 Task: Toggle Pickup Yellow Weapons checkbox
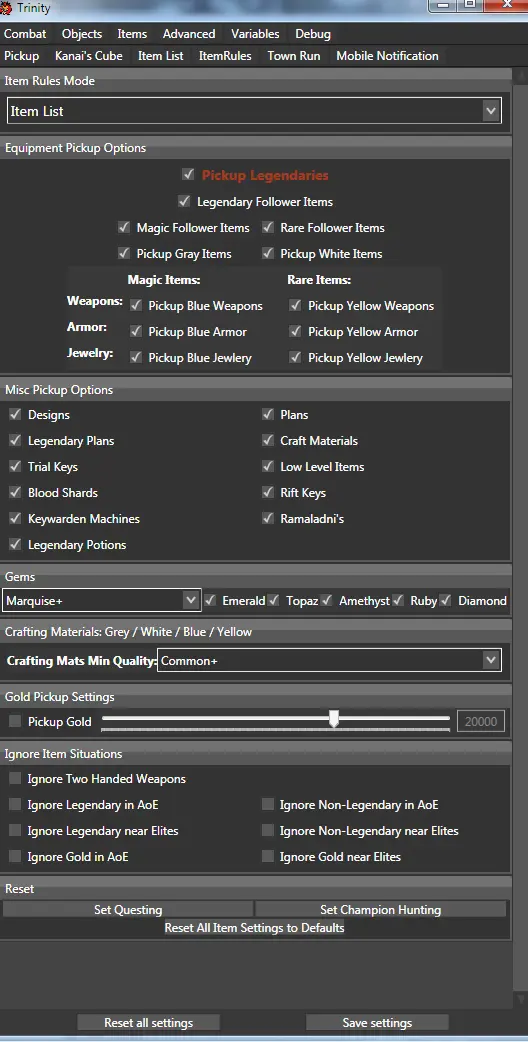pyautogui.click(x=296, y=306)
